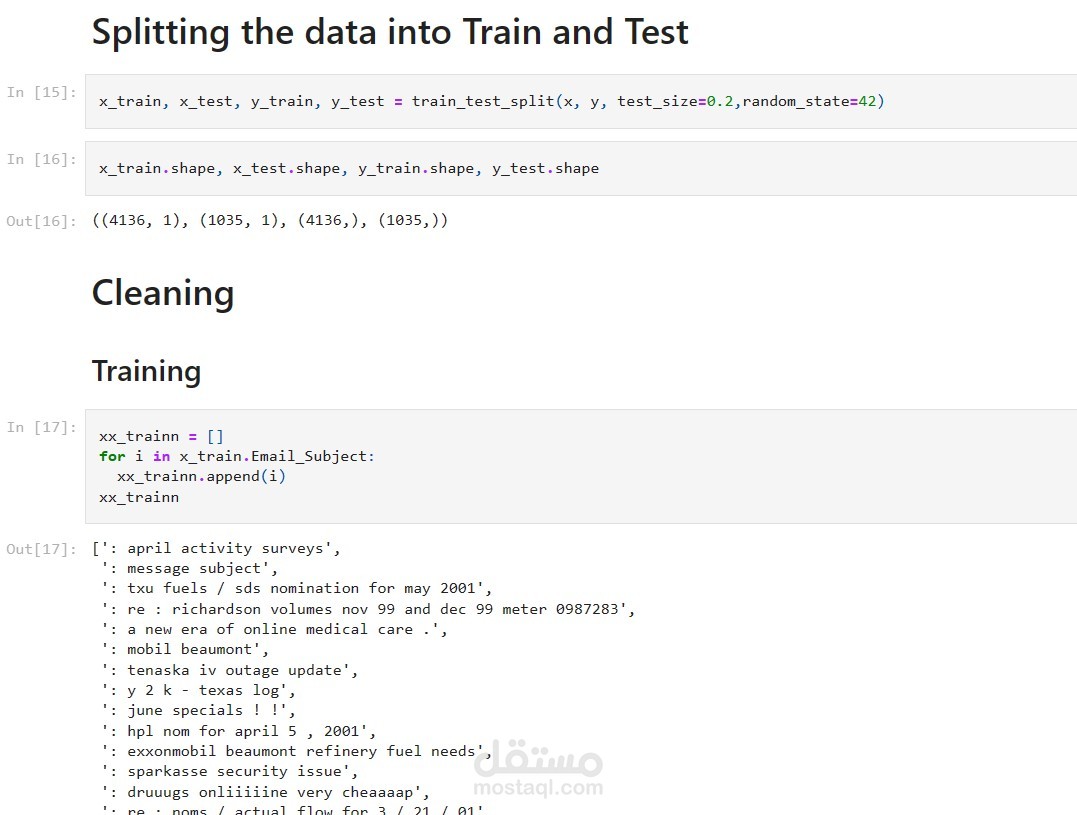Screen dimensions: 1077x815
Task: Click the Out[16]: output prompt
Action: [41, 220]
